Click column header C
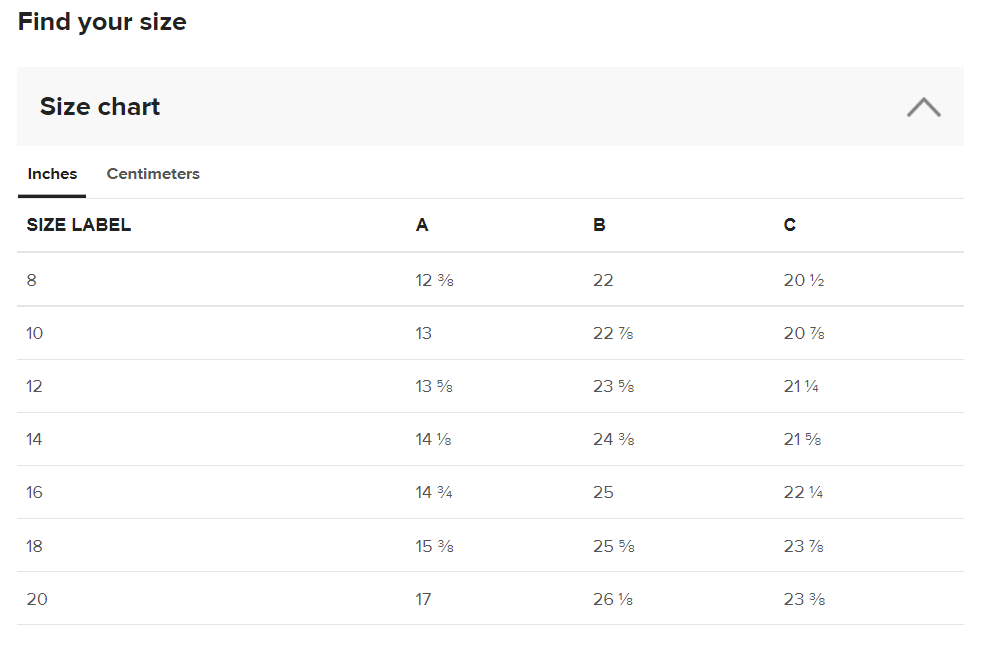Screen dimensions: 982x653 790,226
